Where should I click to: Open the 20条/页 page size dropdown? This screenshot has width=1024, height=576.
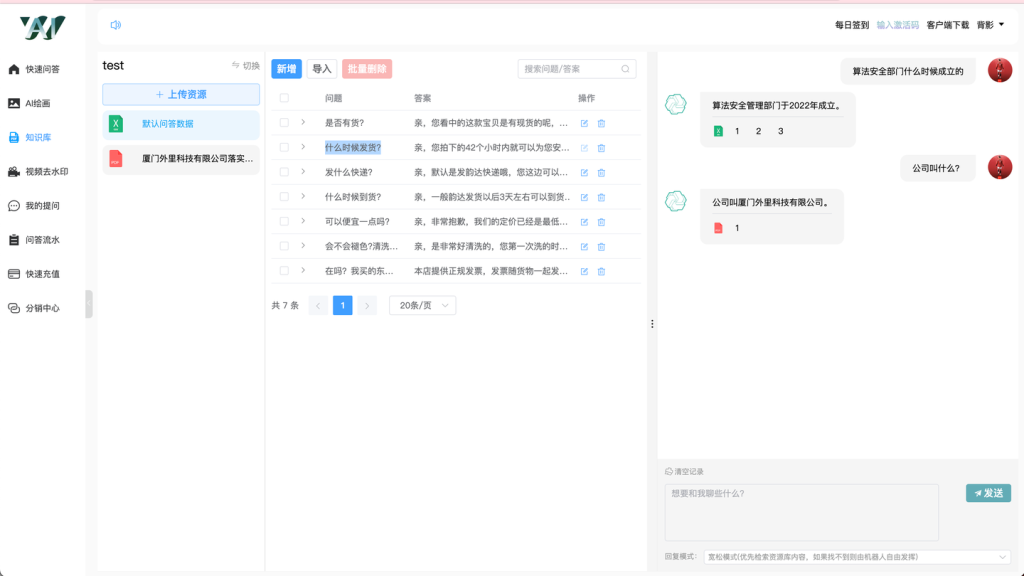tap(422, 305)
